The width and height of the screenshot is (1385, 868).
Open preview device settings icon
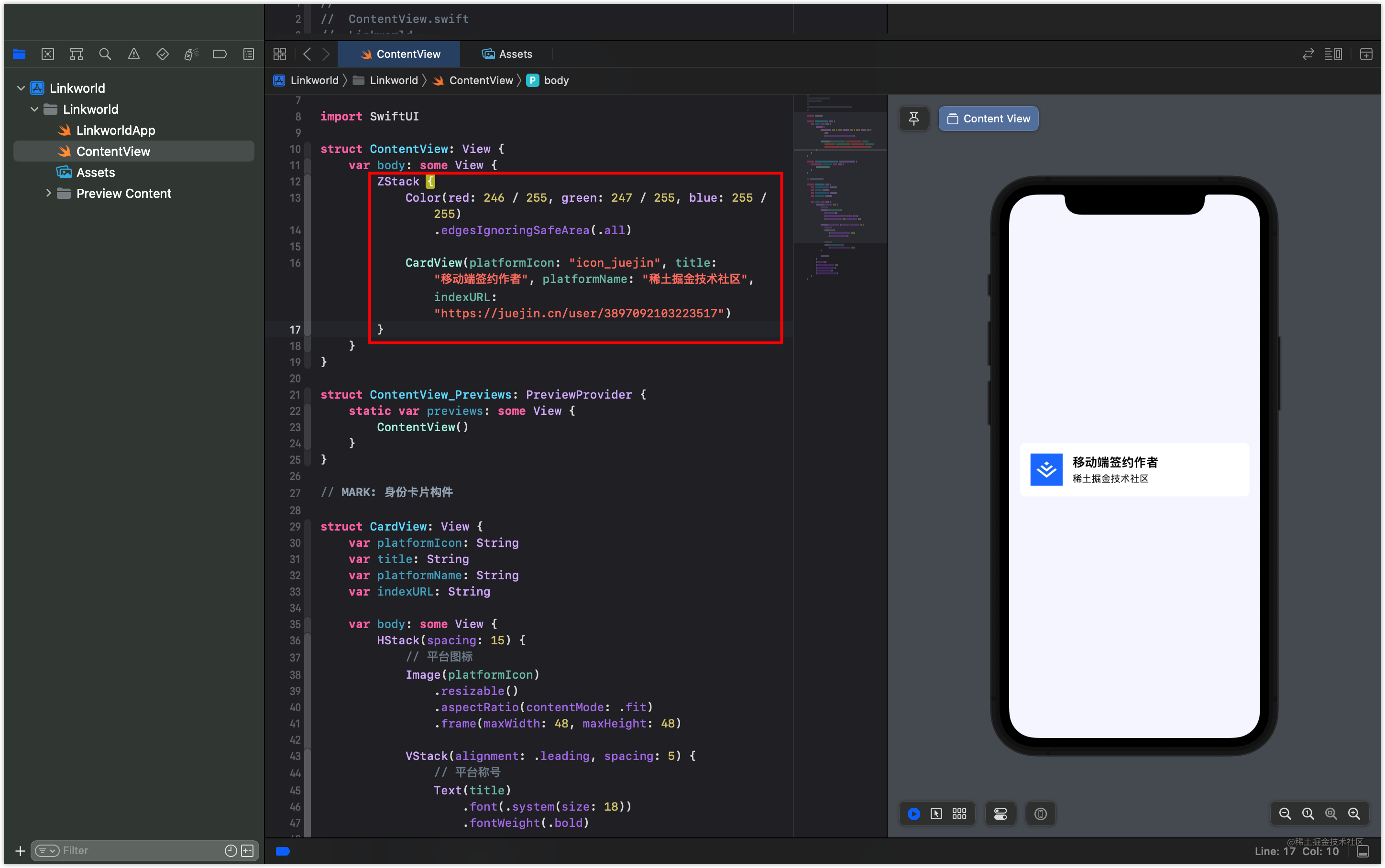pos(1000,814)
